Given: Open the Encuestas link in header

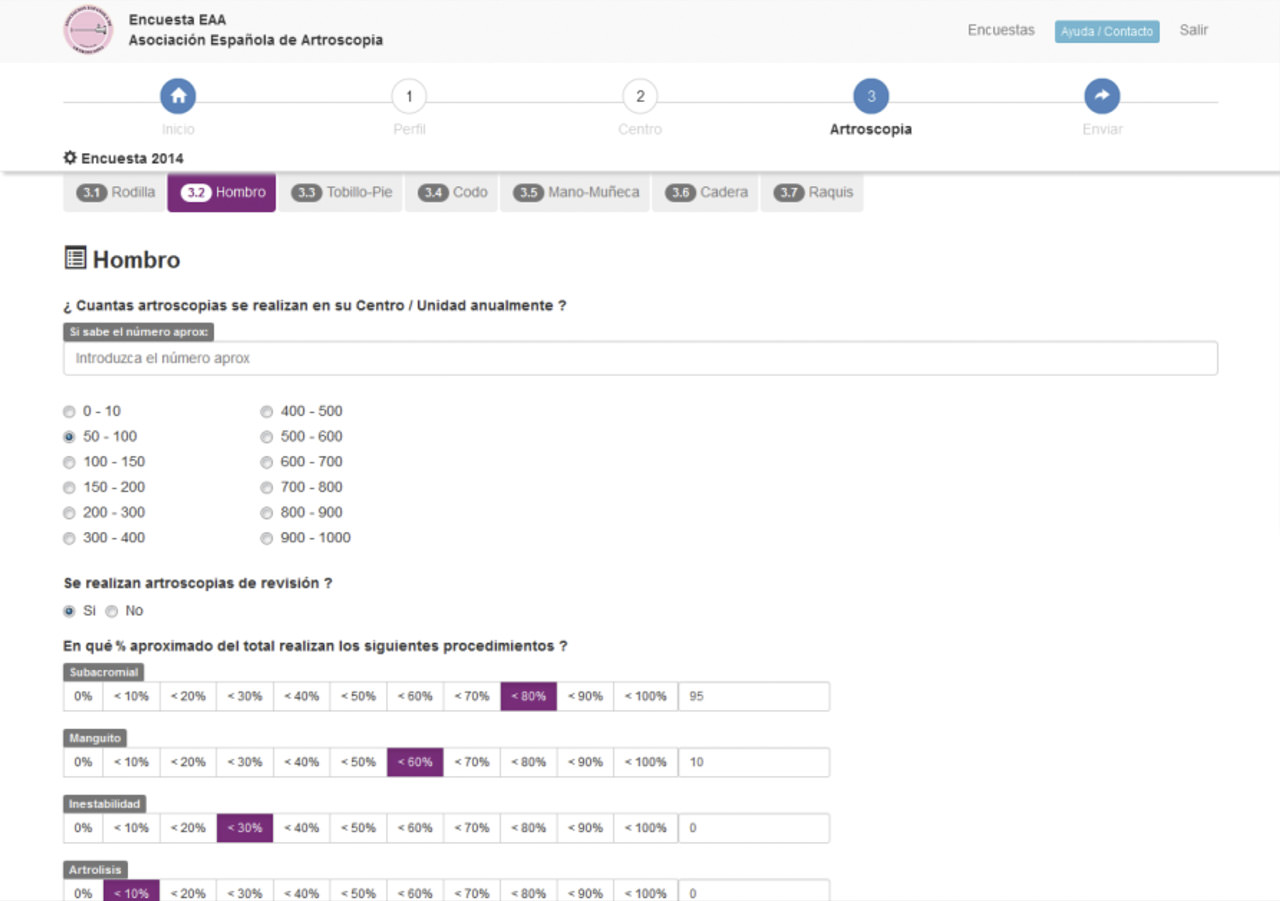Looking at the screenshot, I should pos(1000,30).
